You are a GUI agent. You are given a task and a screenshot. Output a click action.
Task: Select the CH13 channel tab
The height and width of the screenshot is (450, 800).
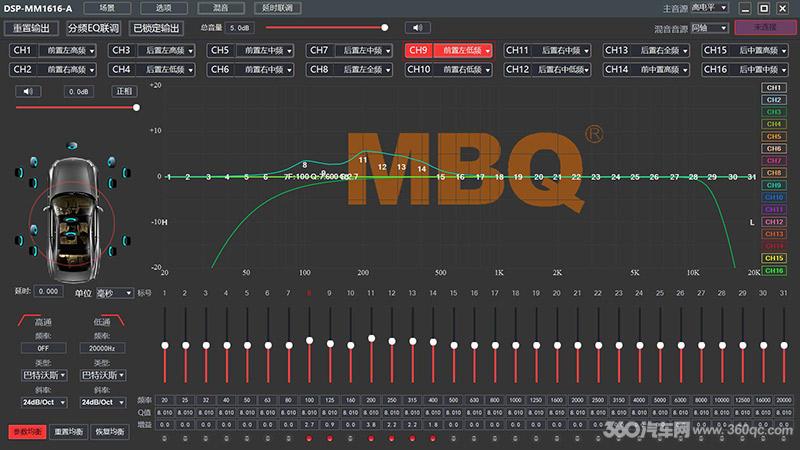point(616,51)
